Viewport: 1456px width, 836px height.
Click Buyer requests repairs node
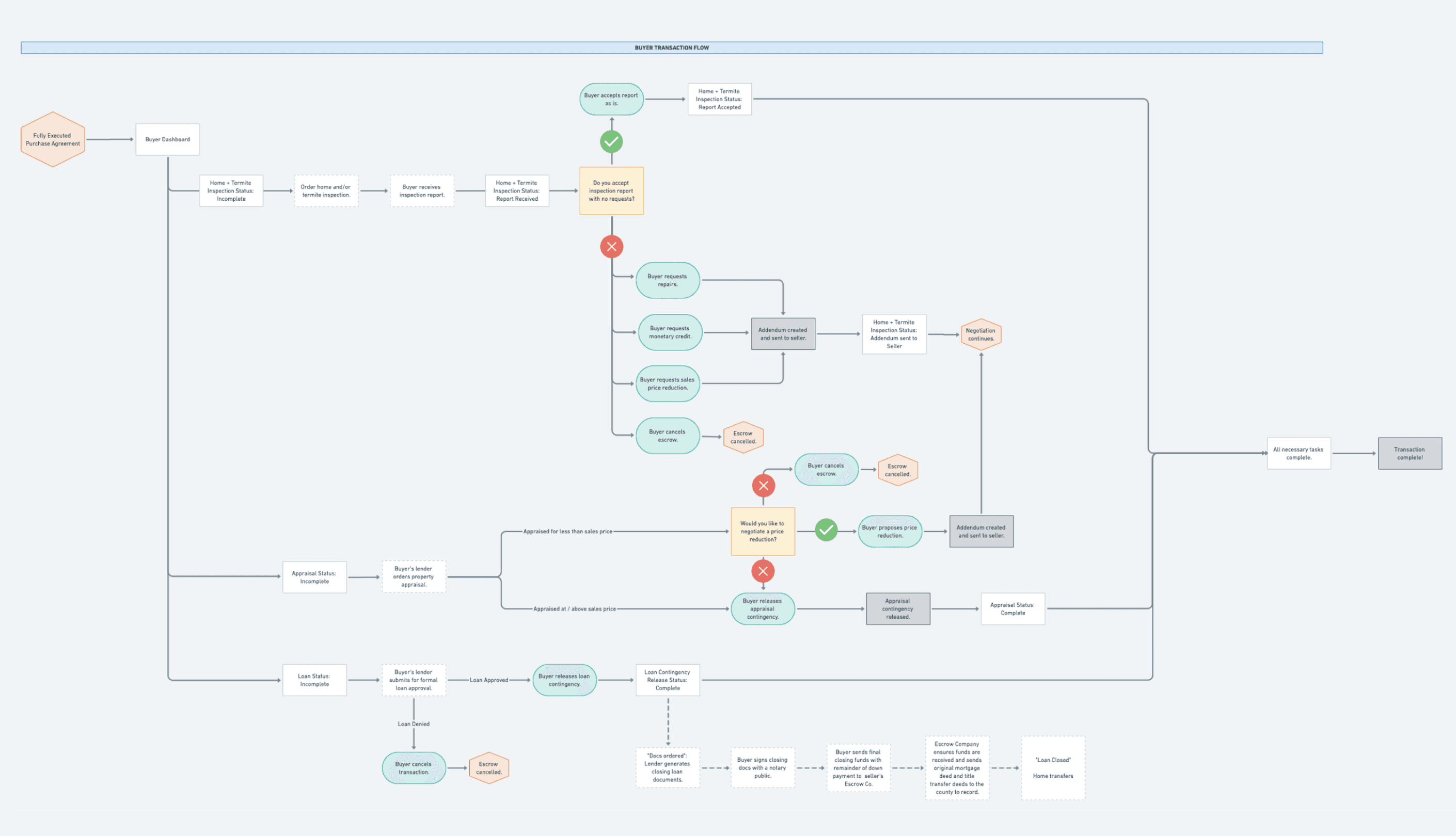[668, 280]
